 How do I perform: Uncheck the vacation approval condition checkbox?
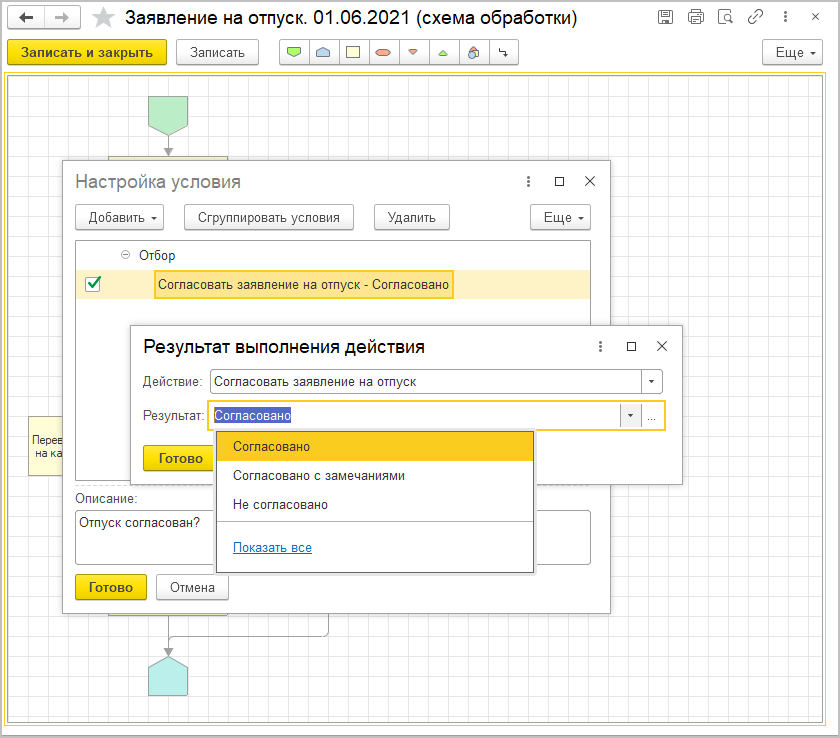click(x=93, y=285)
